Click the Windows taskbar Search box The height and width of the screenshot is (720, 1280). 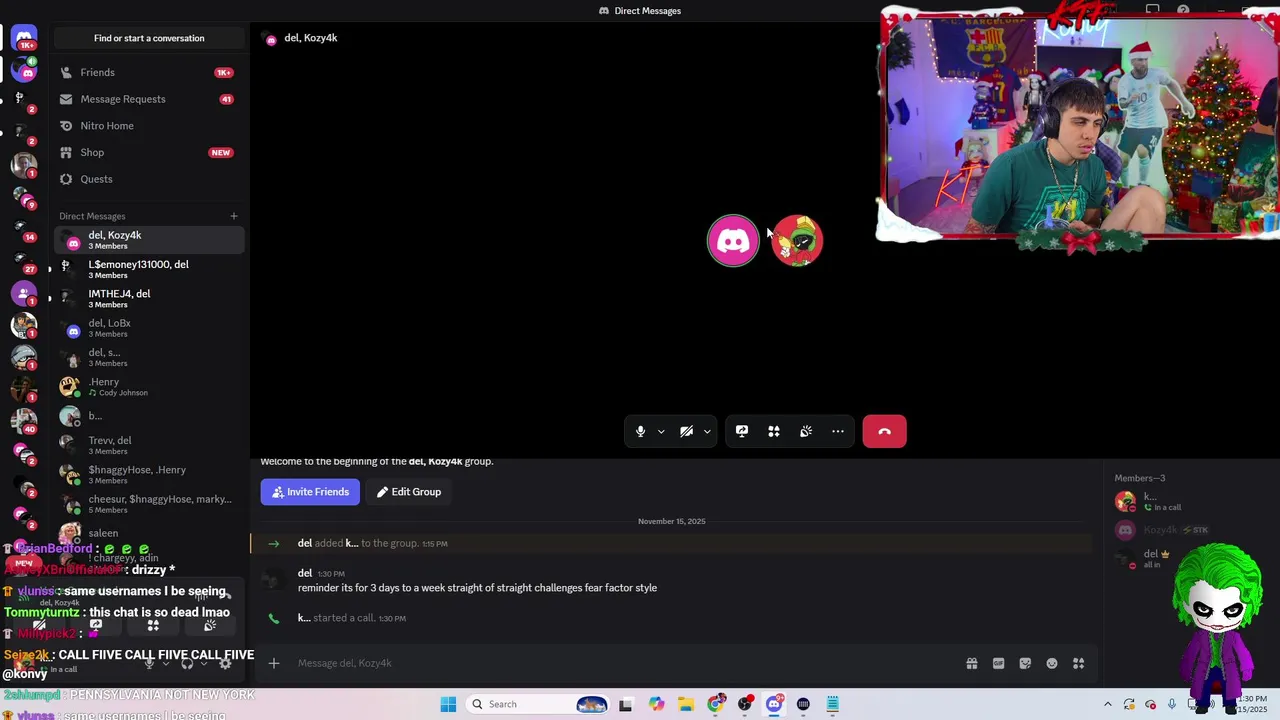click(538, 704)
